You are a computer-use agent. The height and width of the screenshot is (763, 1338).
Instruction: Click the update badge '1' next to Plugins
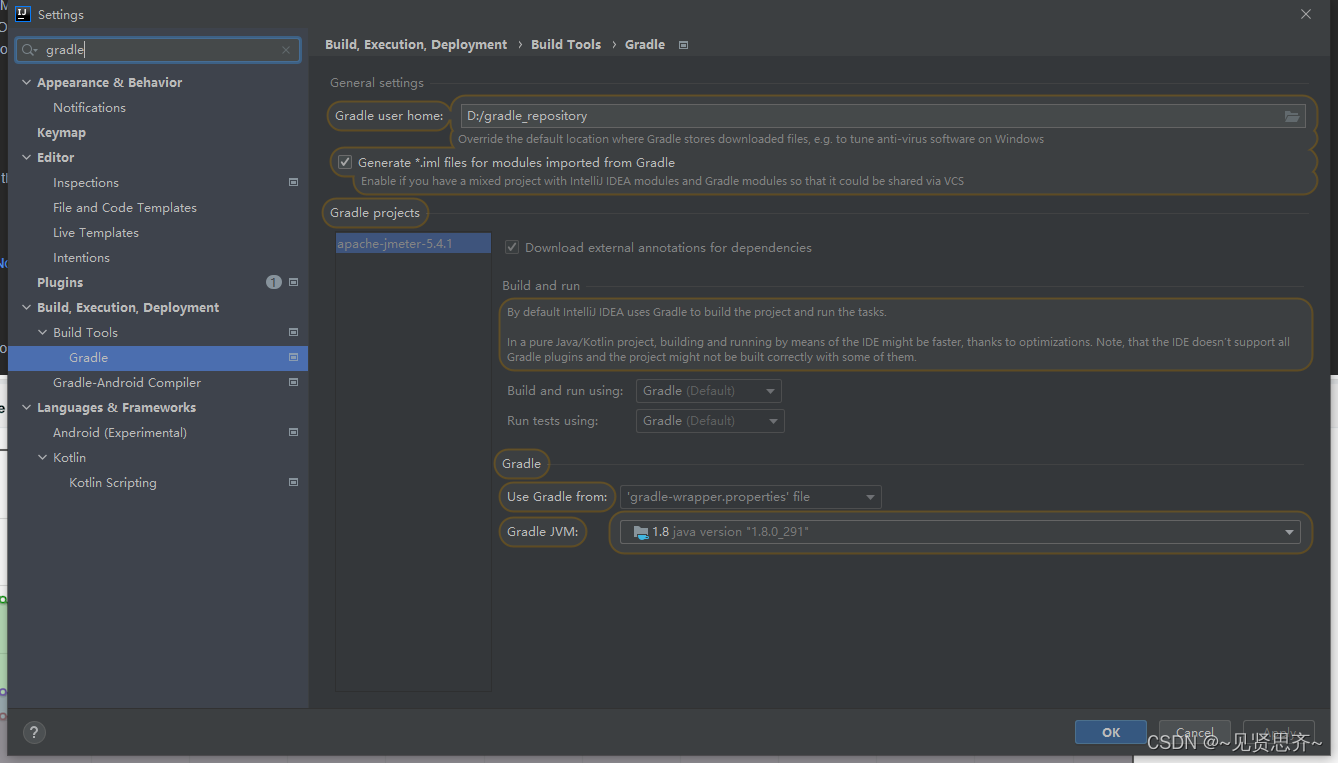pyautogui.click(x=273, y=282)
